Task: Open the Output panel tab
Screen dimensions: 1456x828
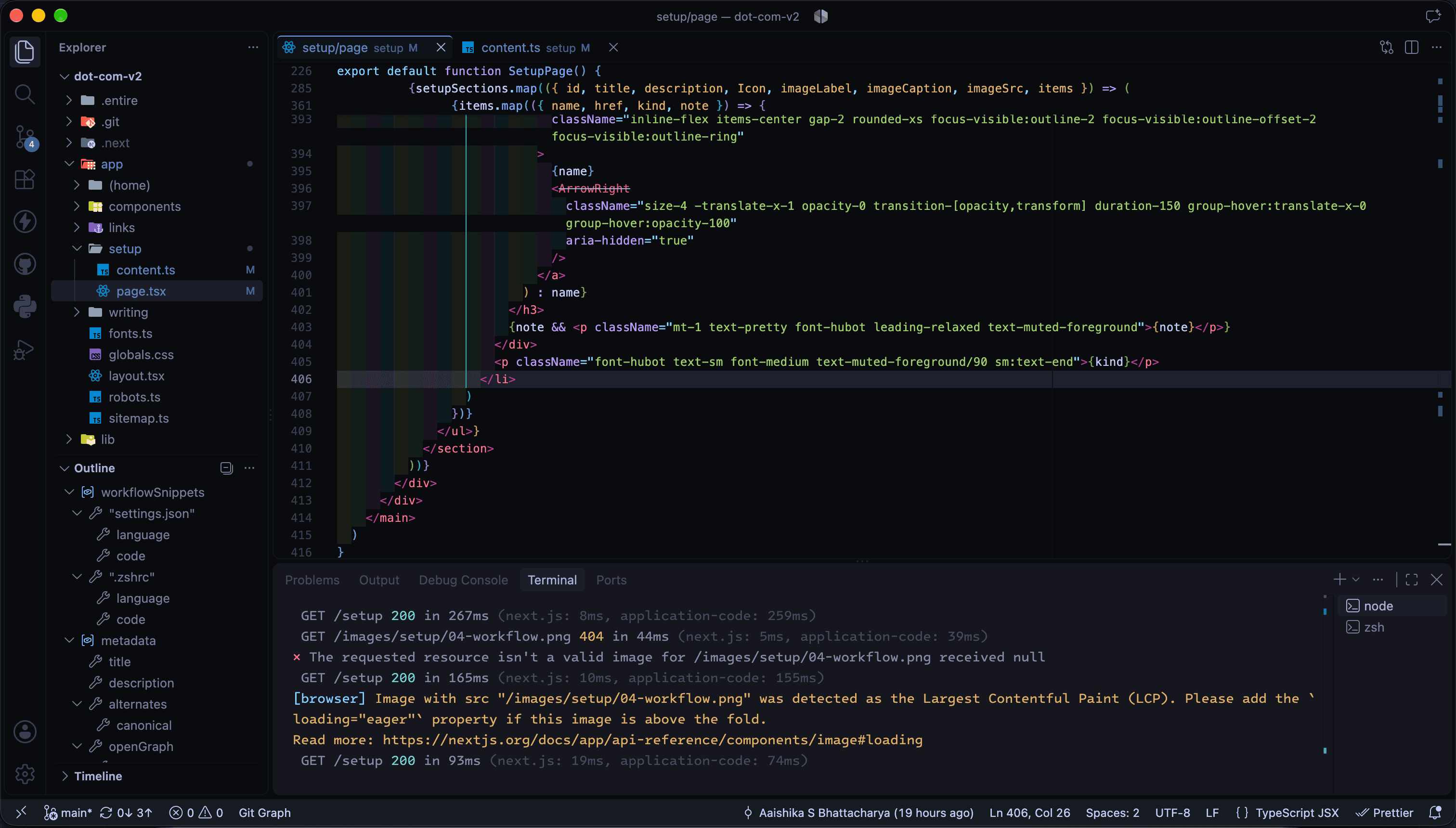Action: [x=379, y=580]
